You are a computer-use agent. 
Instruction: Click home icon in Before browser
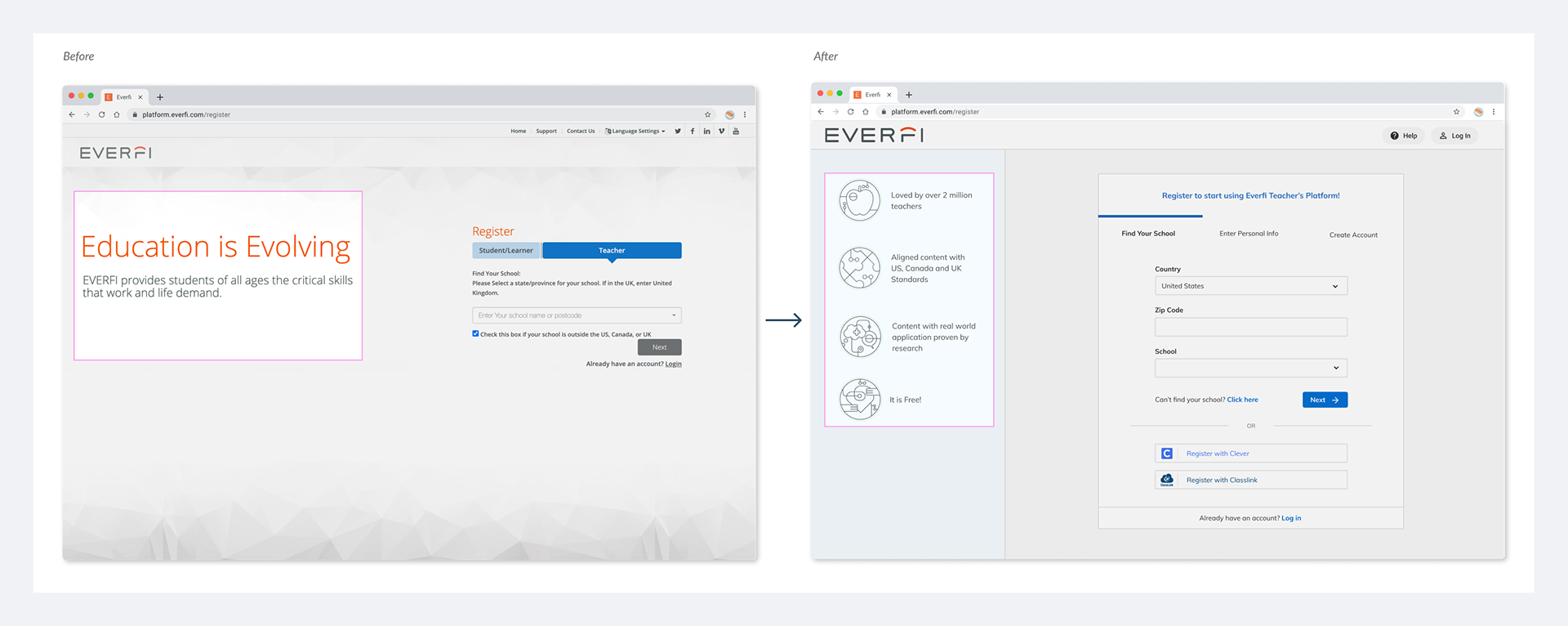tap(117, 114)
